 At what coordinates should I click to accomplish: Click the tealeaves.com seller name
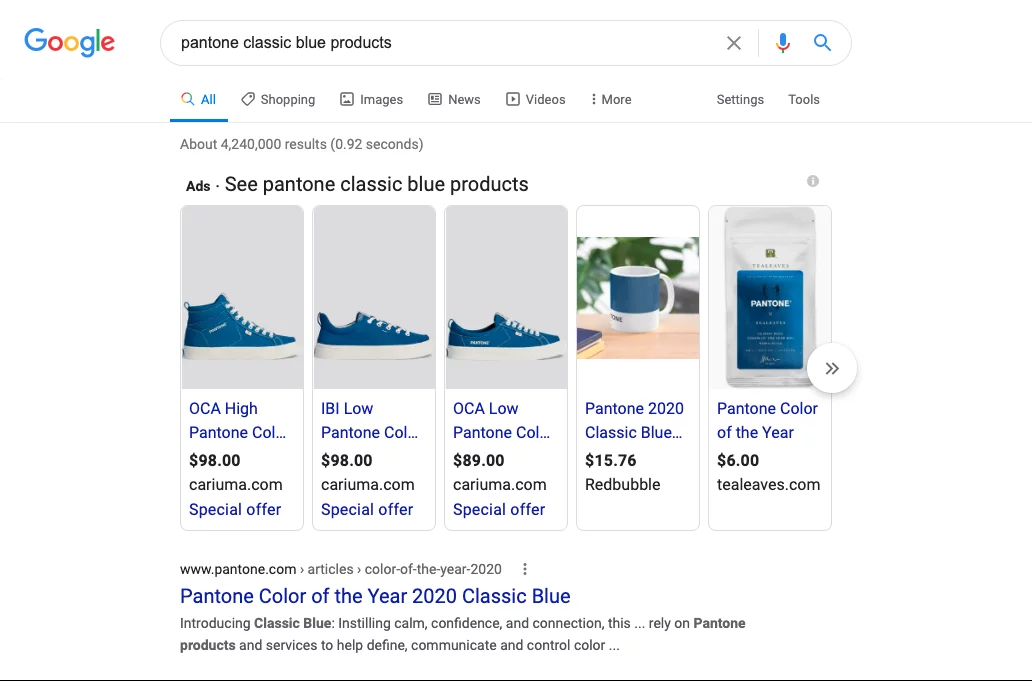[769, 485]
